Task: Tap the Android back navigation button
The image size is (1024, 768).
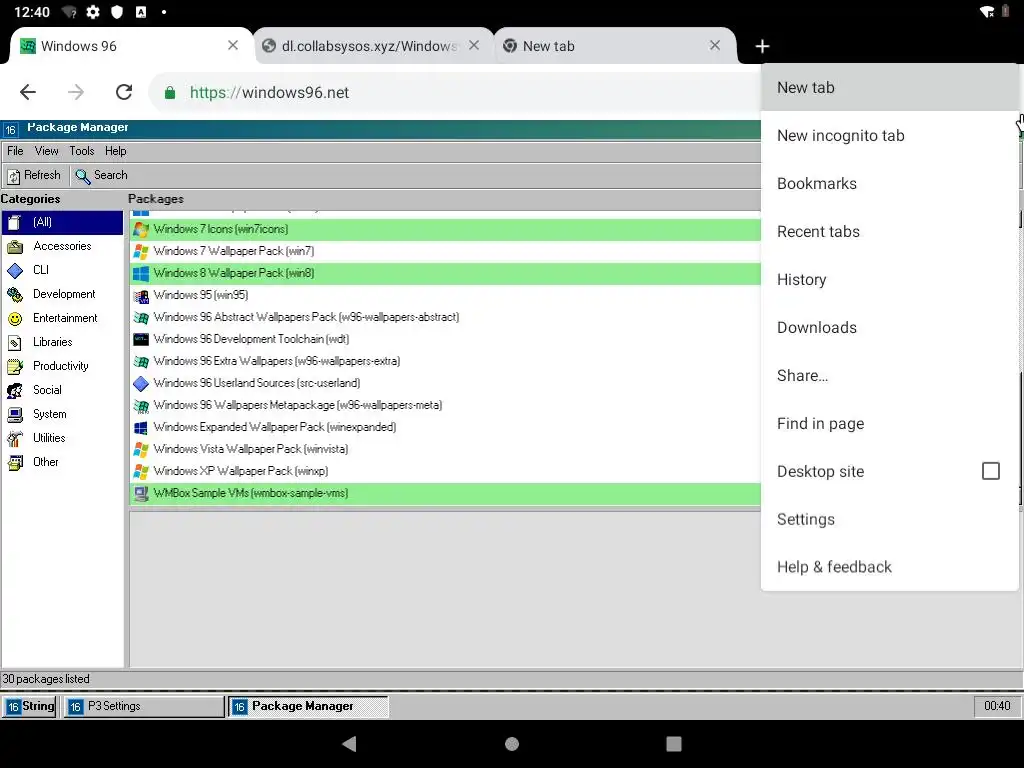Action: click(349, 744)
